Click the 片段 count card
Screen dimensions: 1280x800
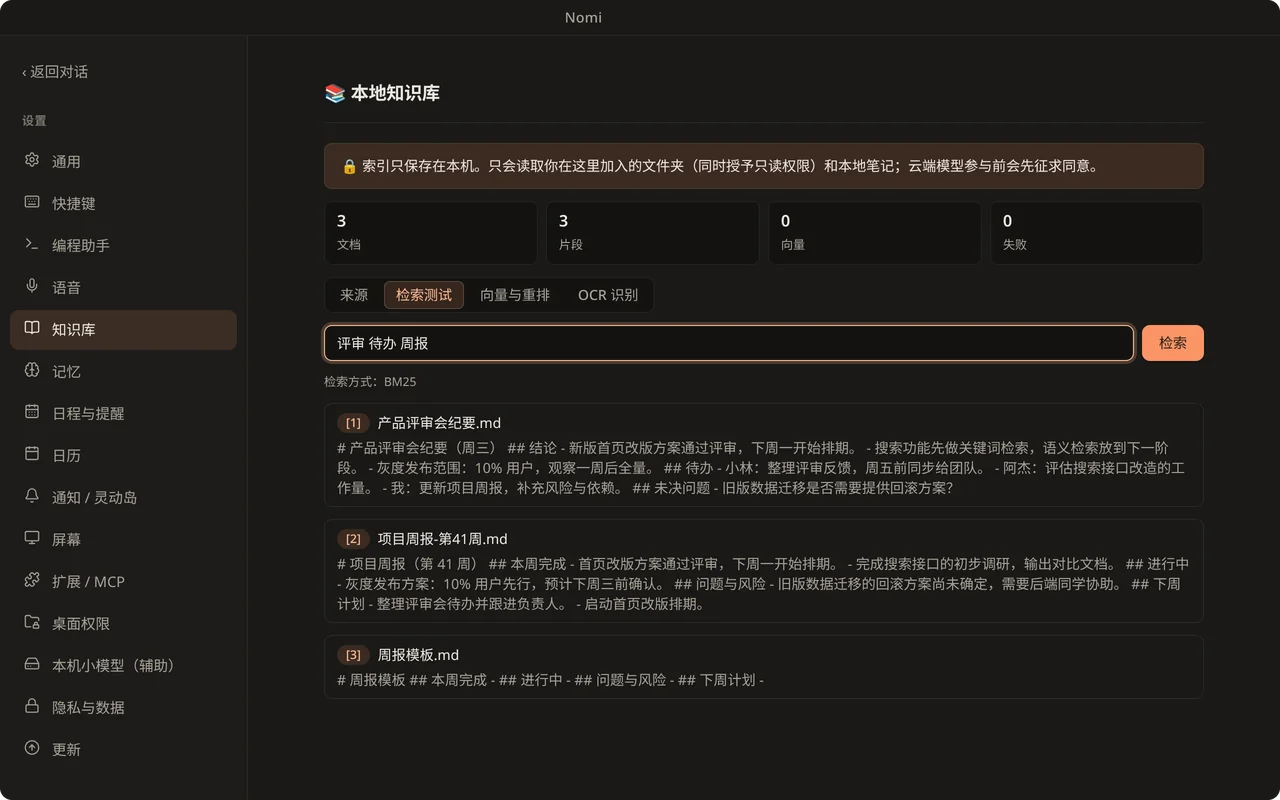click(x=652, y=233)
